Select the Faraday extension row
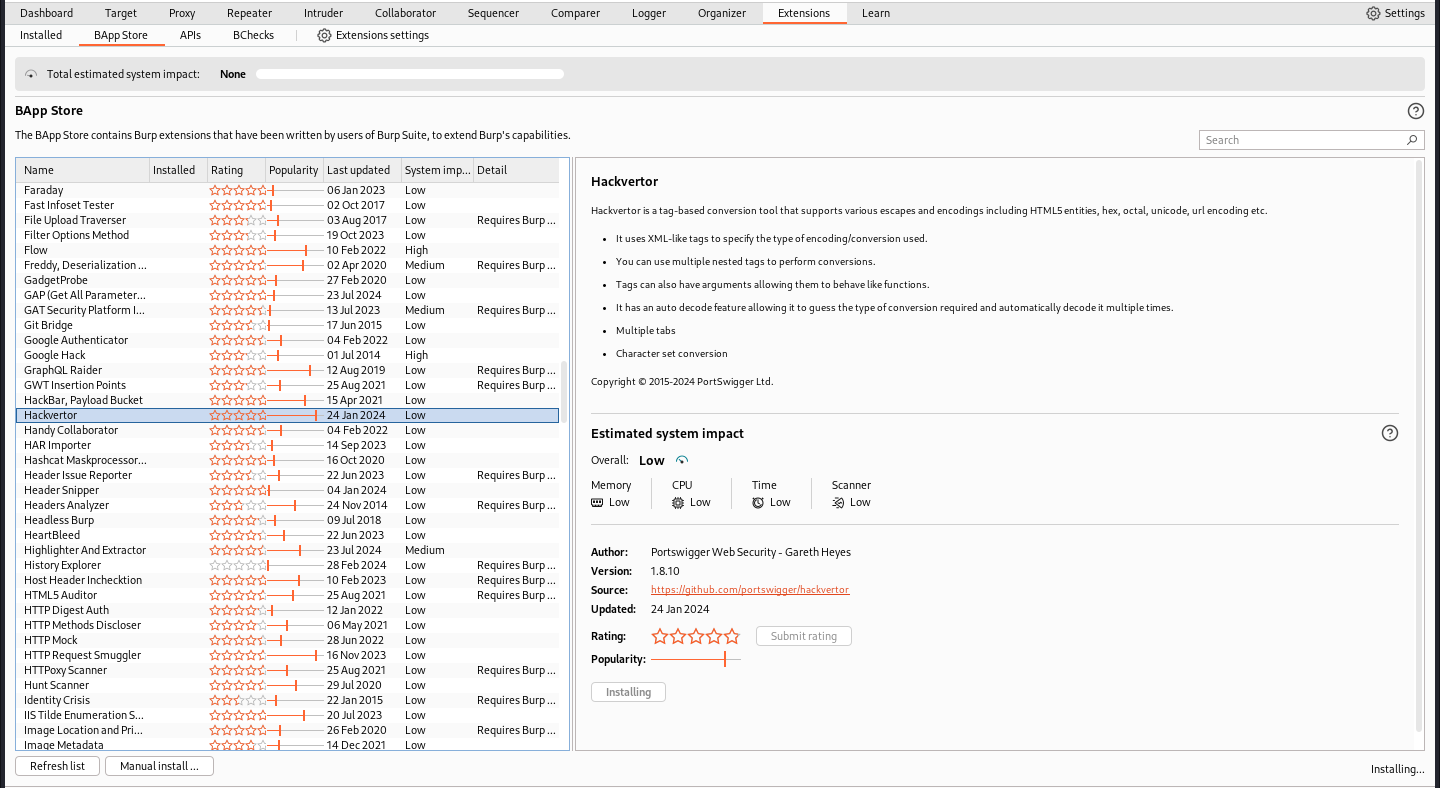The width and height of the screenshot is (1440, 788). [288, 190]
